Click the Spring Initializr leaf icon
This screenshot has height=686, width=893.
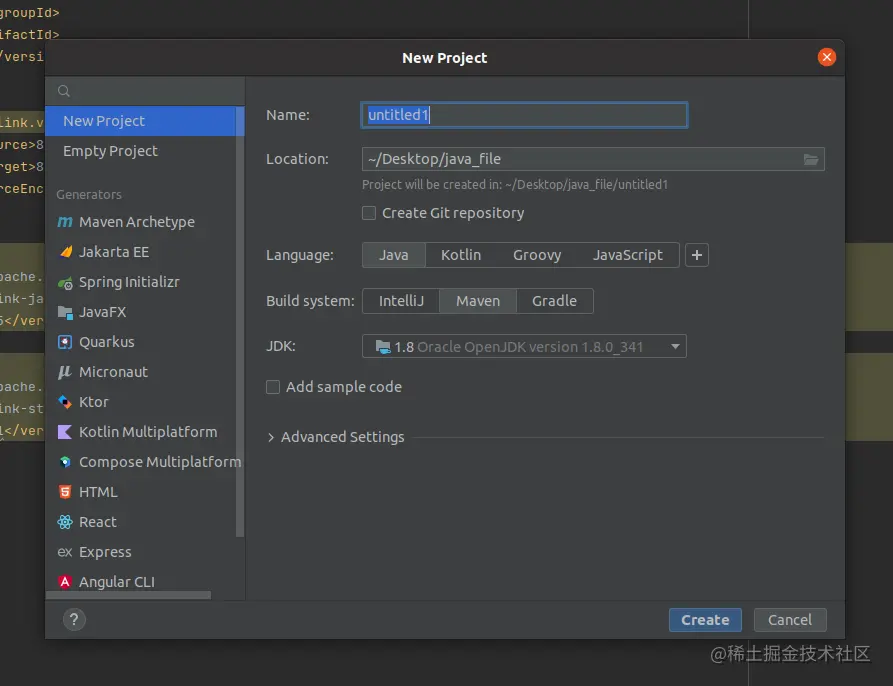(65, 282)
